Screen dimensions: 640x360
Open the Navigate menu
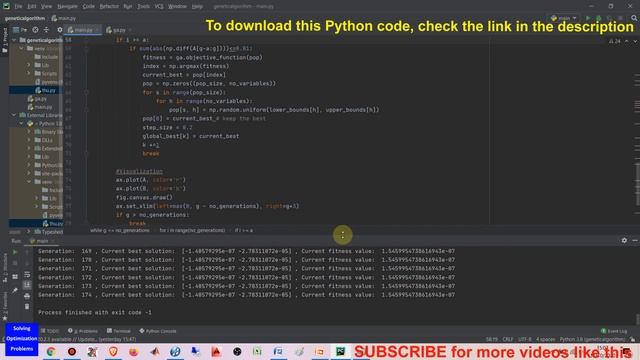coord(67,7)
